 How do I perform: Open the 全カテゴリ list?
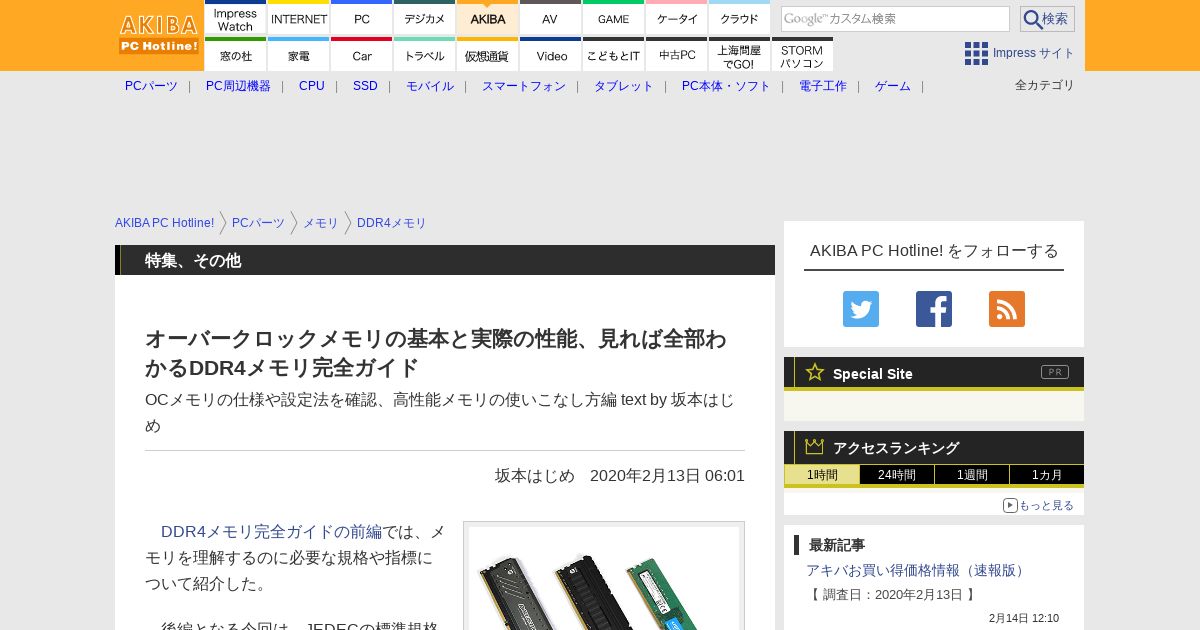pyautogui.click(x=1045, y=85)
